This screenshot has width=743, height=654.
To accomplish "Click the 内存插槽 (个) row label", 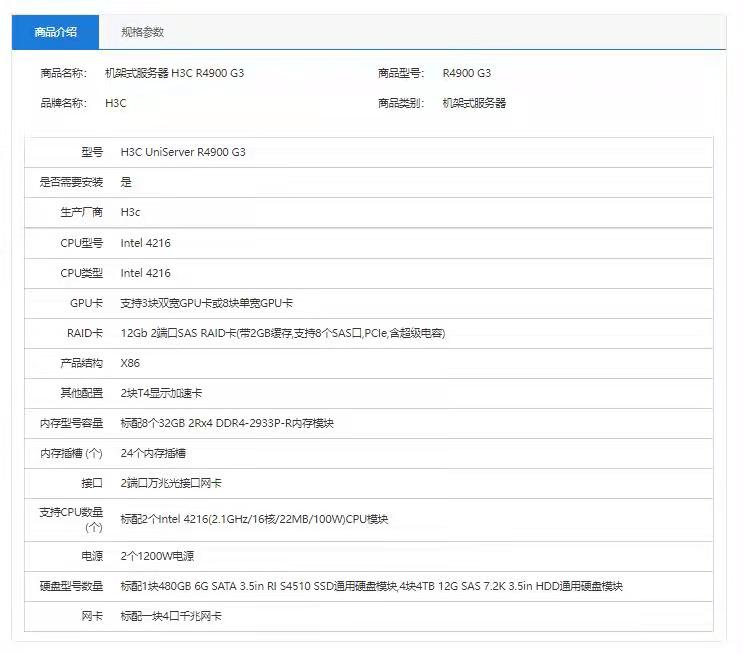I will [71, 453].
